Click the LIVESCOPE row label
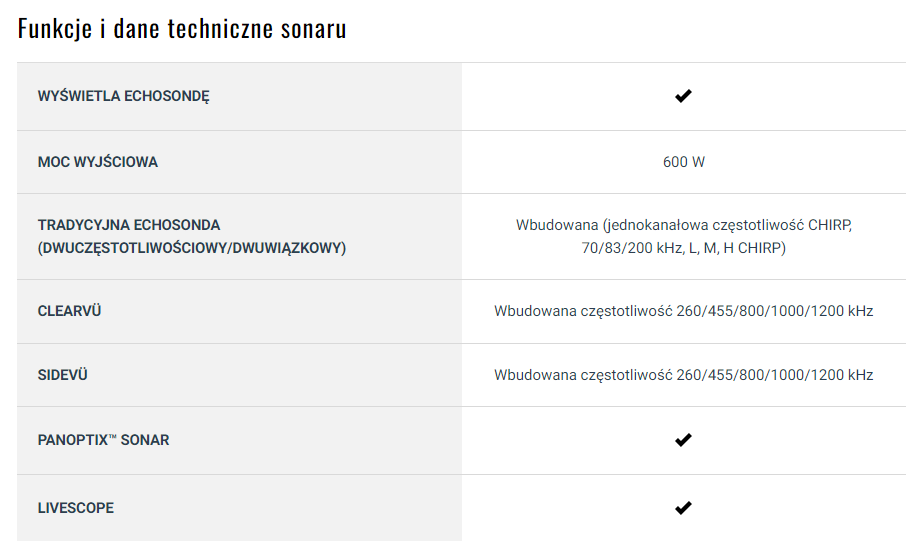 (x=76, y=508)
